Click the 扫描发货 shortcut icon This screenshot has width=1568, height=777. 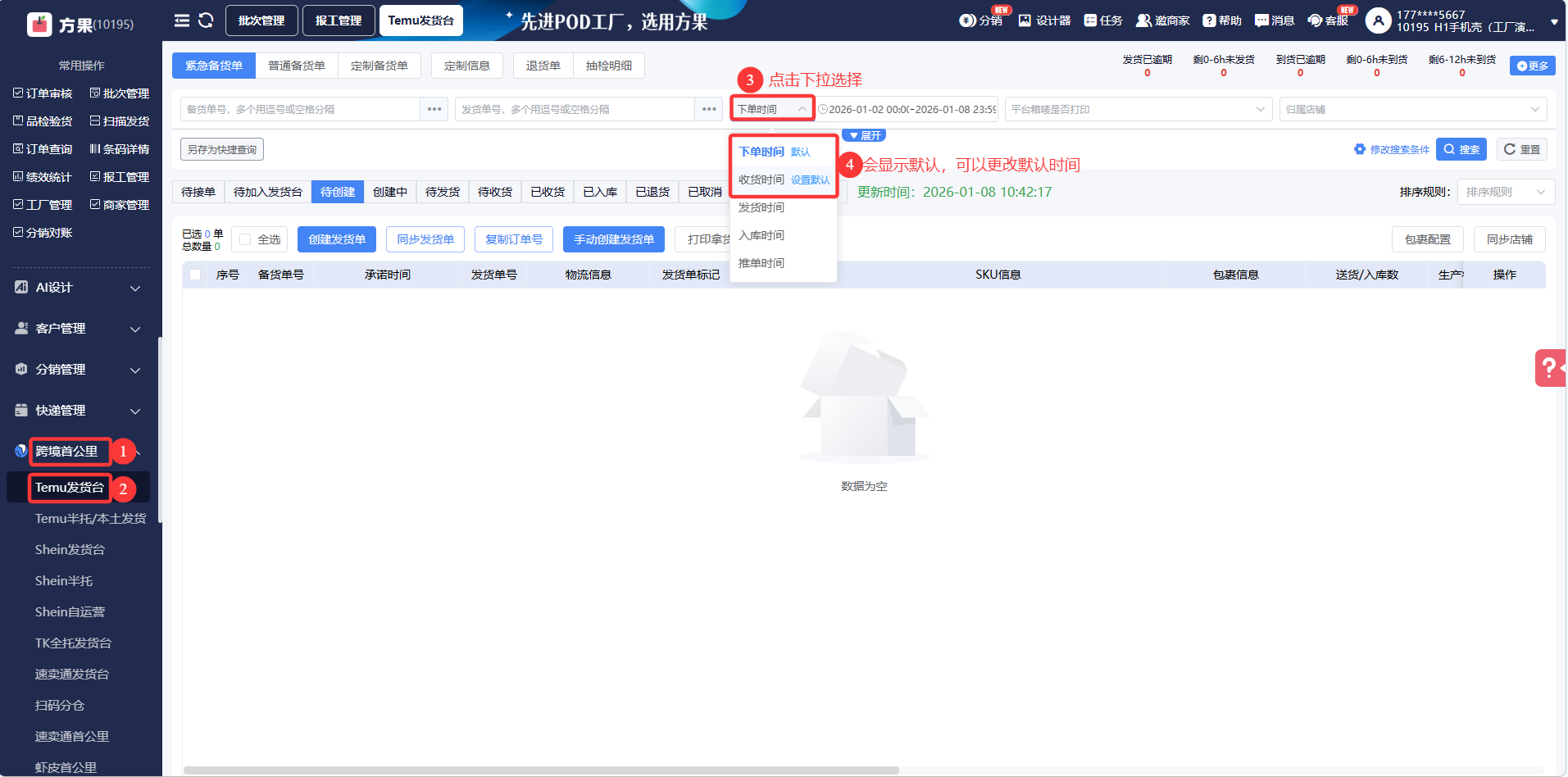95,121
